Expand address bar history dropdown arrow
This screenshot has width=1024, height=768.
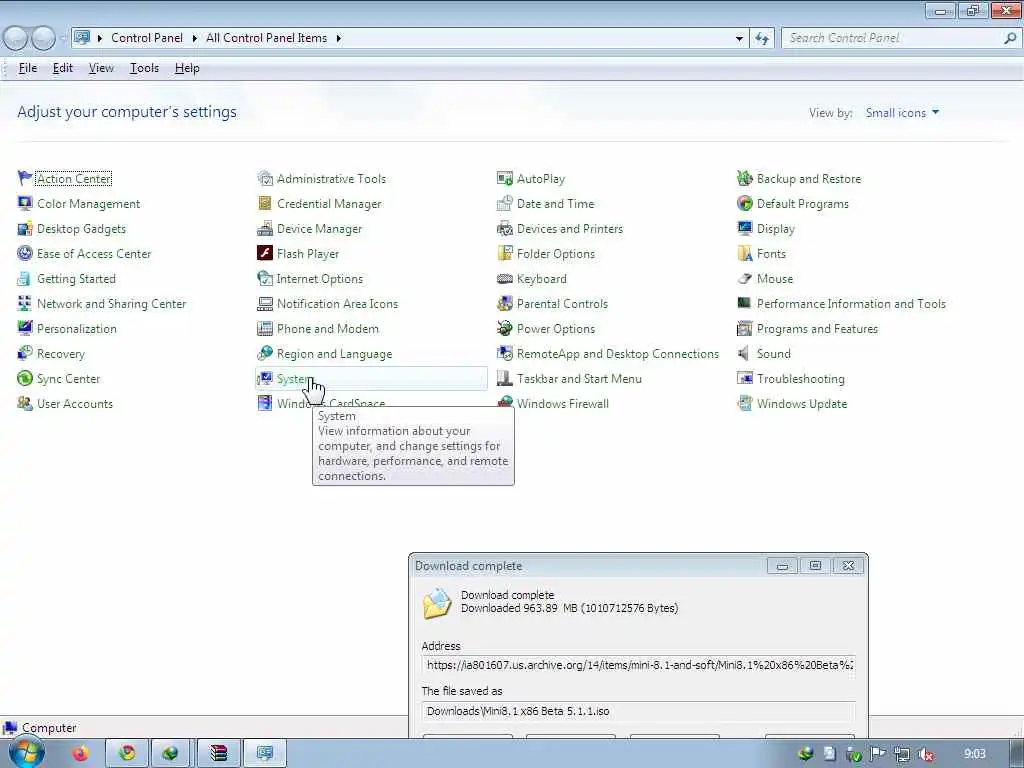click(739, 39)
